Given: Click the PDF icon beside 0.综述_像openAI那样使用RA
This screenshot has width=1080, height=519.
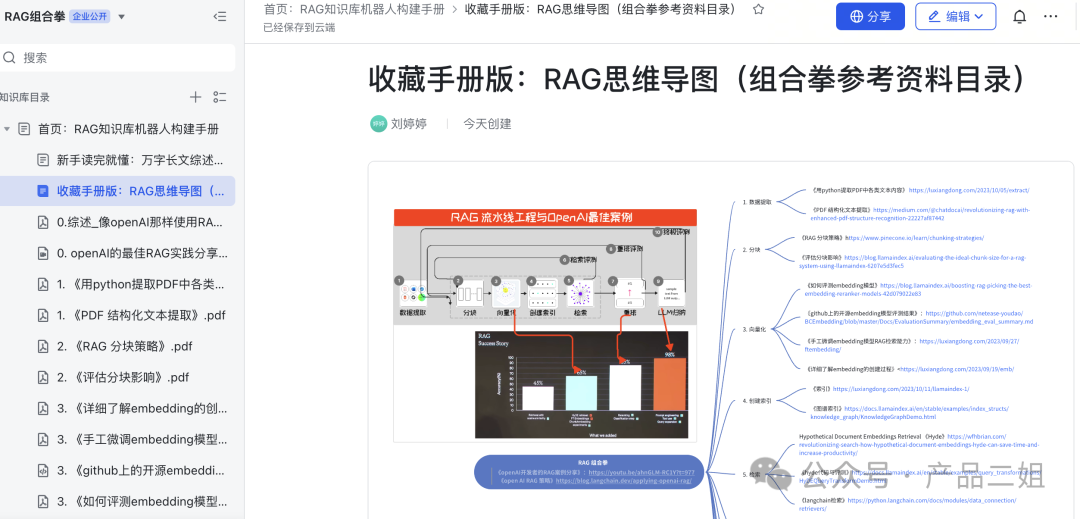Looking at the screenshot, I should (x=43, y=222).
